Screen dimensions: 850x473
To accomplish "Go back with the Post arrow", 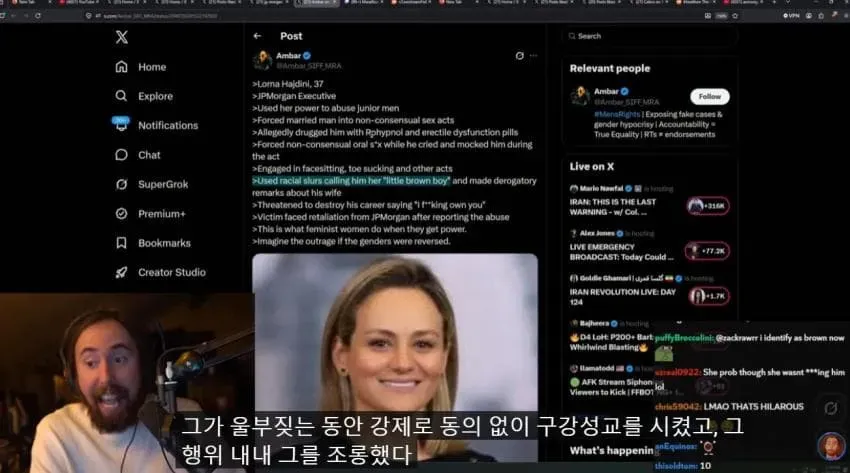I will 257,36.
